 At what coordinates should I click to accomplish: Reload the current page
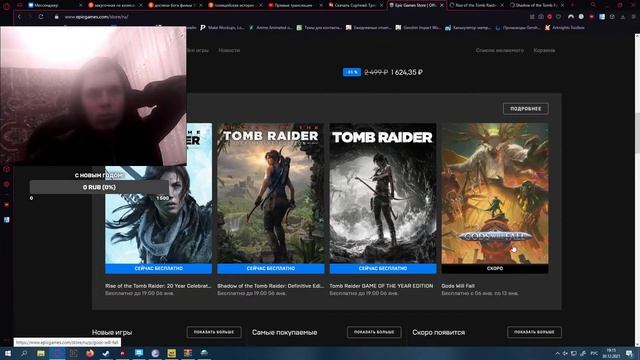(x=41, y=17)
